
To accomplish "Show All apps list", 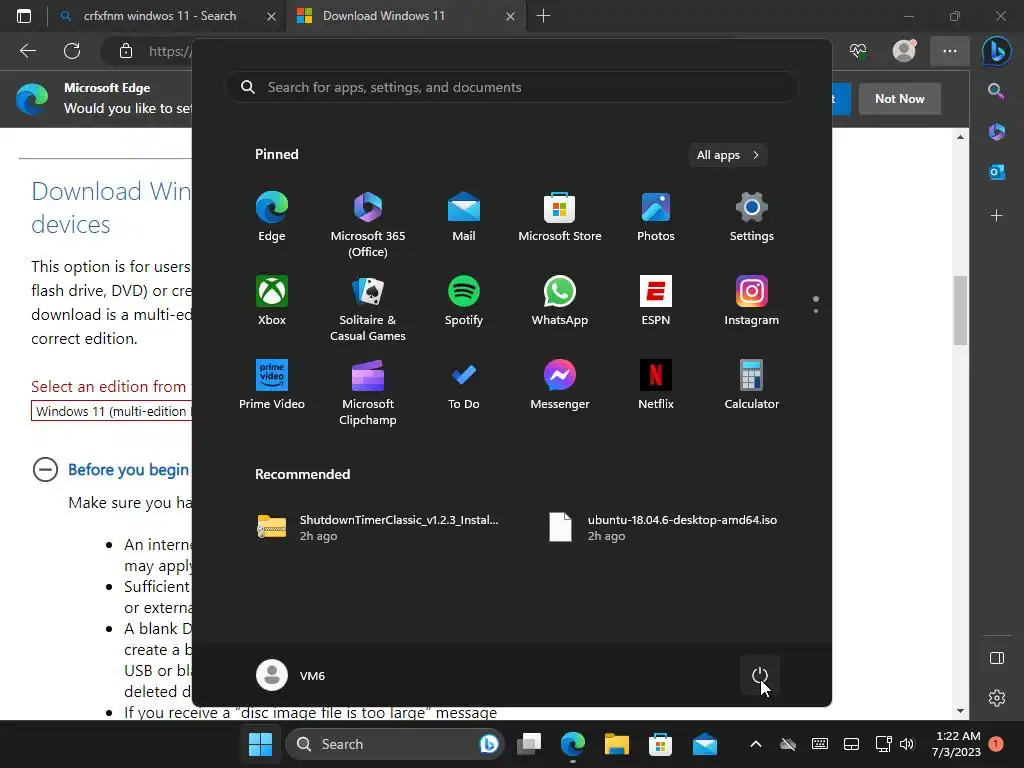I will click(x=728, y=155).
